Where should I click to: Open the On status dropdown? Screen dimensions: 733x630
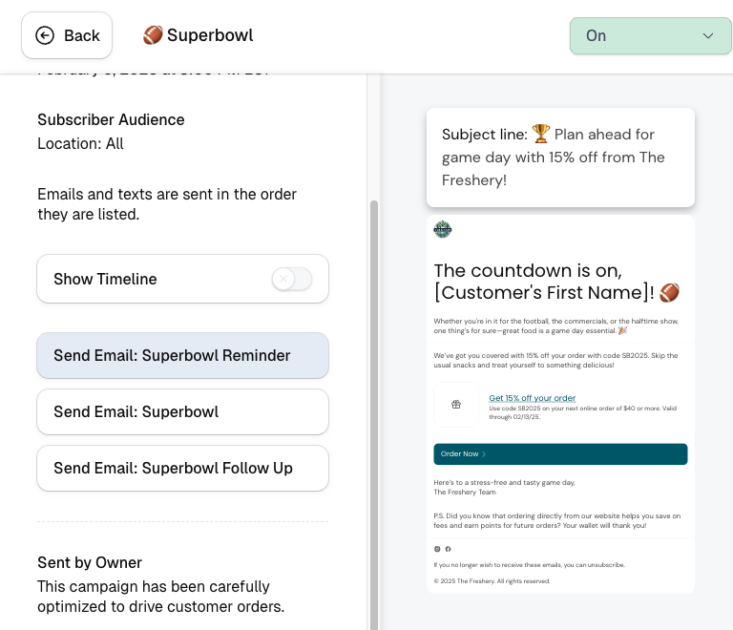(650, 35)
